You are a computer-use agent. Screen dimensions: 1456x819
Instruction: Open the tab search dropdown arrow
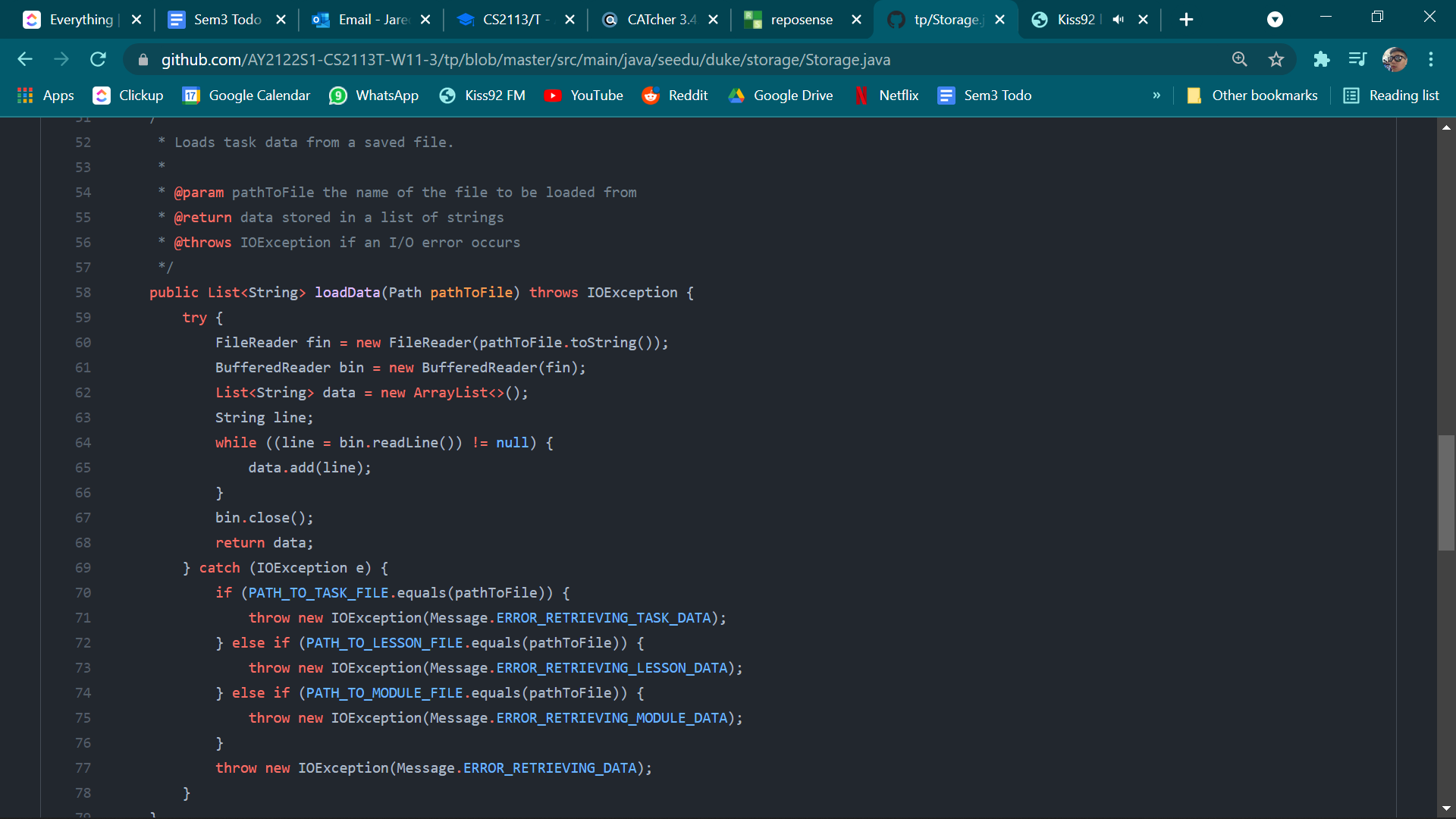tap(1275, 20)
